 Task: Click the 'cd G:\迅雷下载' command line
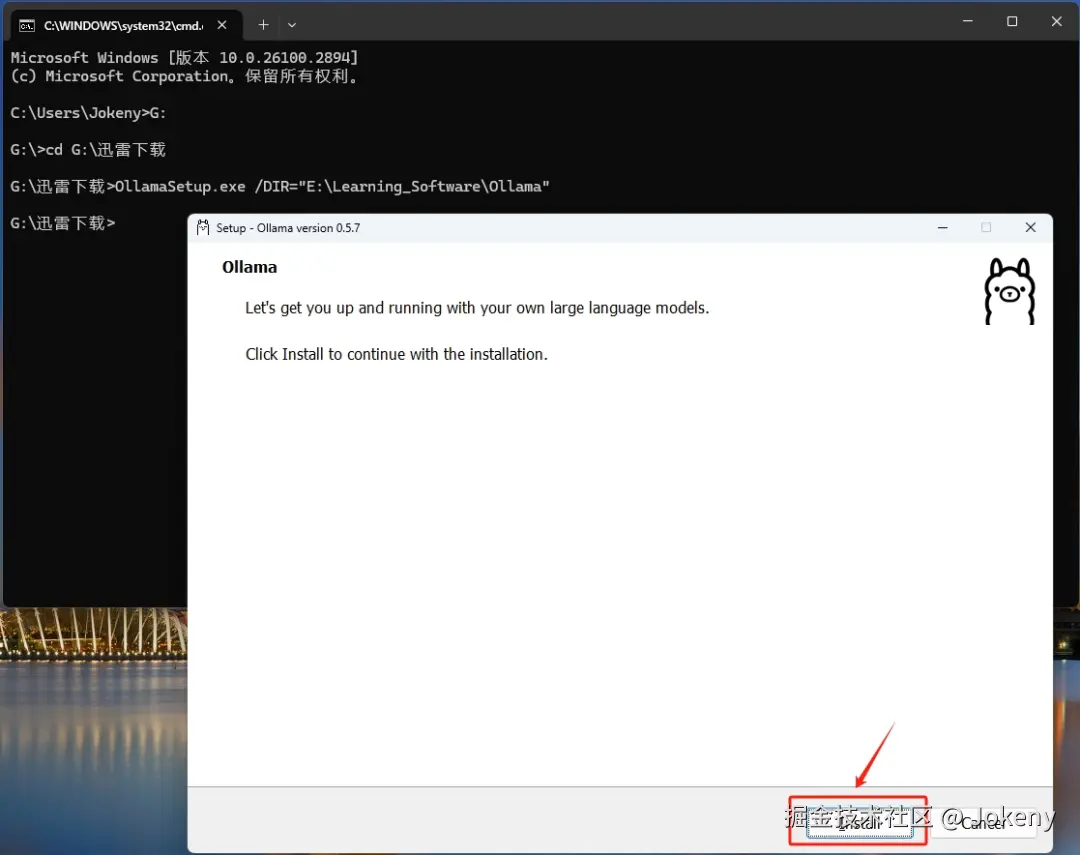point(88,150)
